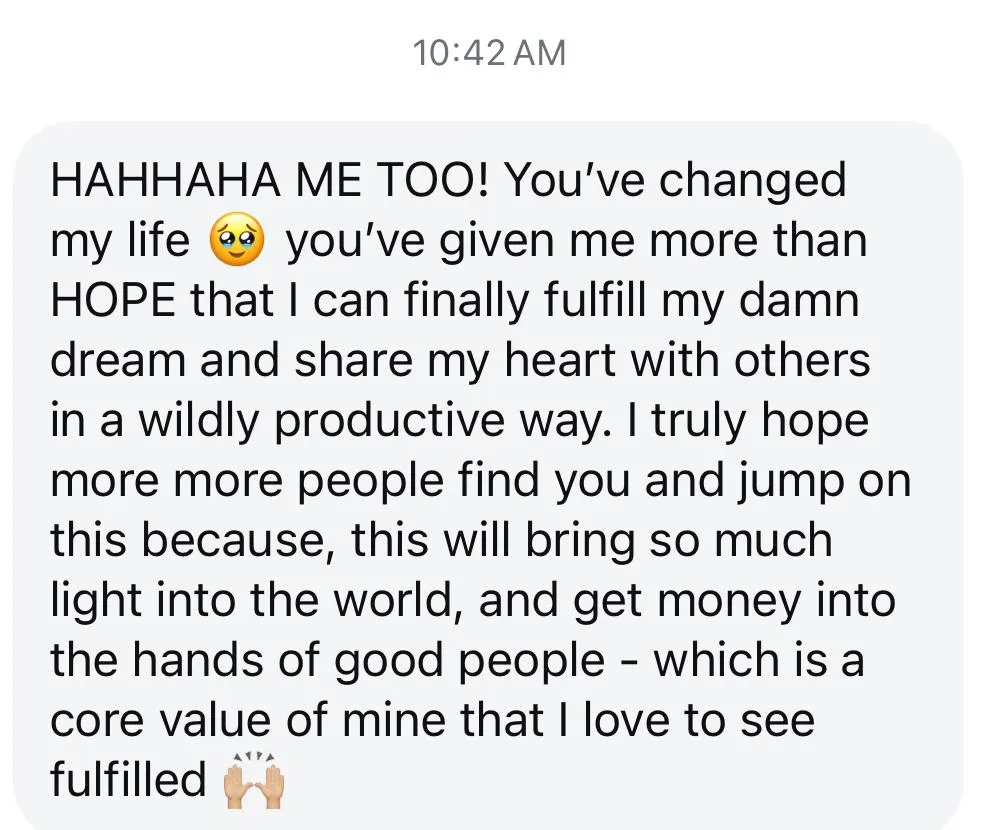Viewport: 999px width, 830px height.
Task: Tap the word light in the message
Action: click(x=96, y=601)
